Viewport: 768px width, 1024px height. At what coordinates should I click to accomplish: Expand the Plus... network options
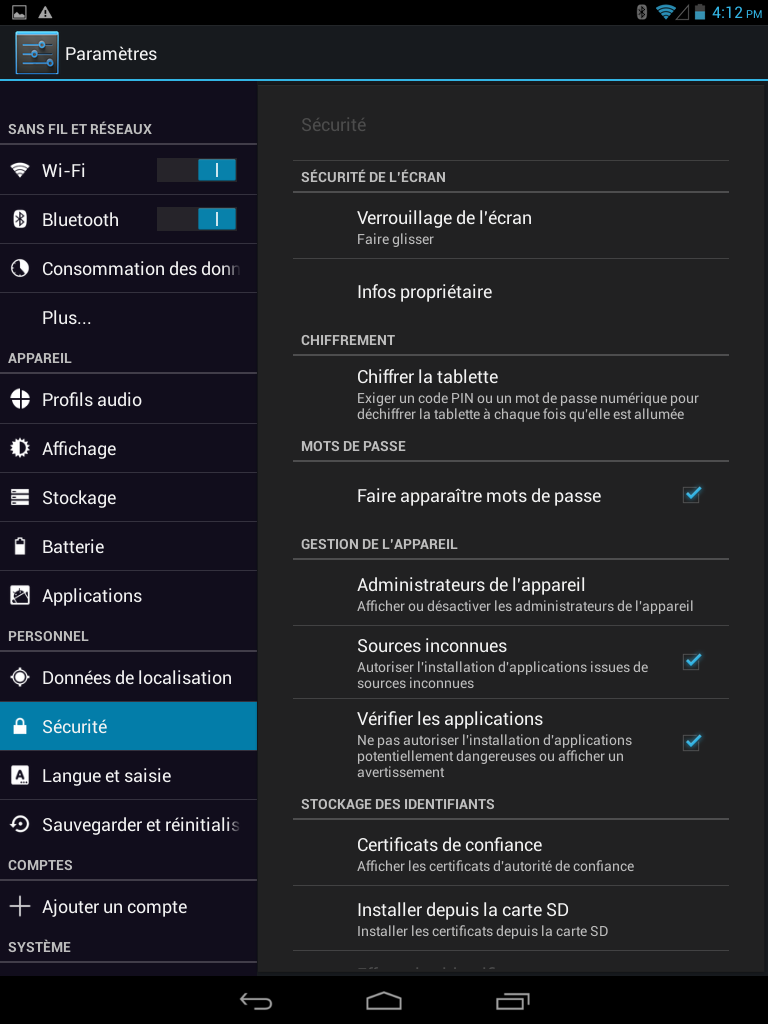click(x=128, y=317)
